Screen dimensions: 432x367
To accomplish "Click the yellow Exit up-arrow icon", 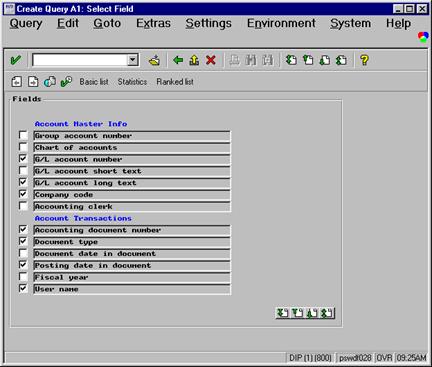I will coord(194,60).
